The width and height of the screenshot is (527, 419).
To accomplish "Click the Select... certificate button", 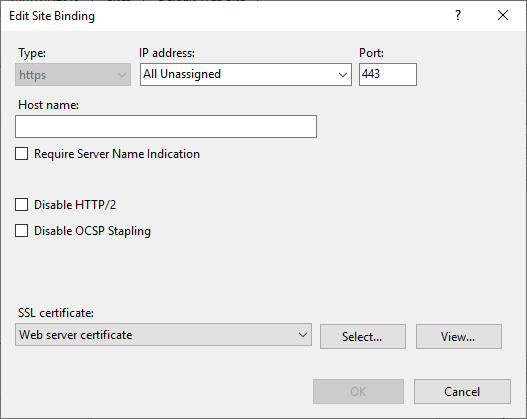I will [363, 336].
